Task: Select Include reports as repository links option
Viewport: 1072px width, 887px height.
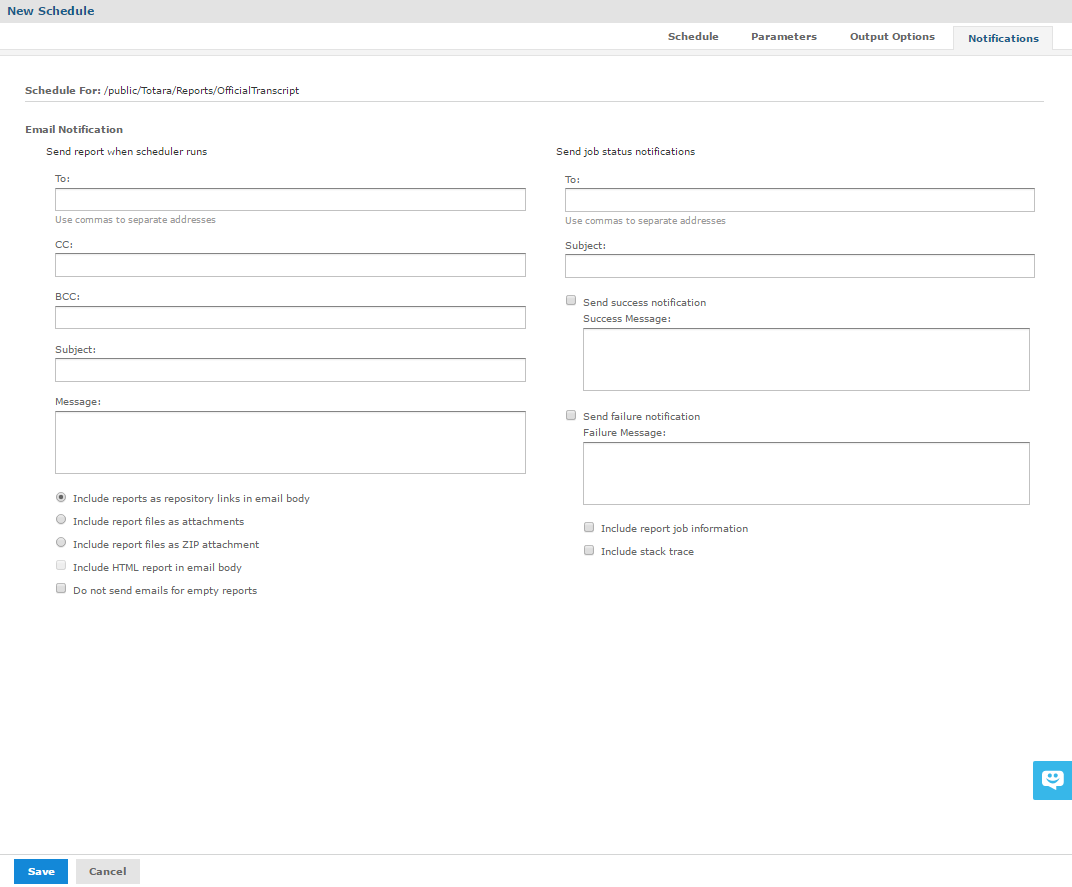Action: coord(62,497)
